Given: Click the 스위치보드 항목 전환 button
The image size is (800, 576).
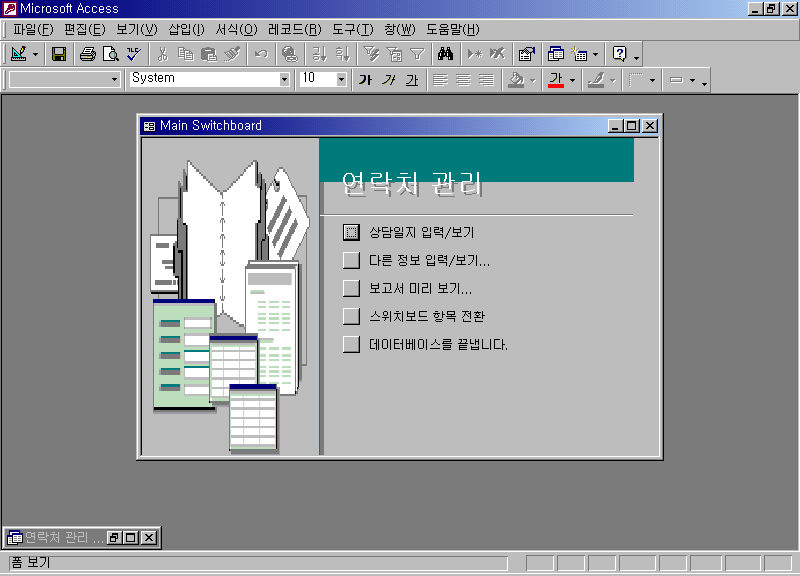Looking at the screenshot, I should (351, 316).
